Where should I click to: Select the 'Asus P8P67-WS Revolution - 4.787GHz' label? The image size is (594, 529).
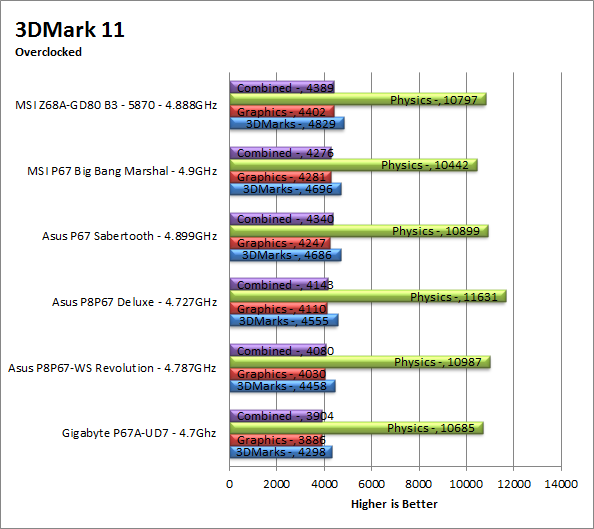click(x=112, y=368)
